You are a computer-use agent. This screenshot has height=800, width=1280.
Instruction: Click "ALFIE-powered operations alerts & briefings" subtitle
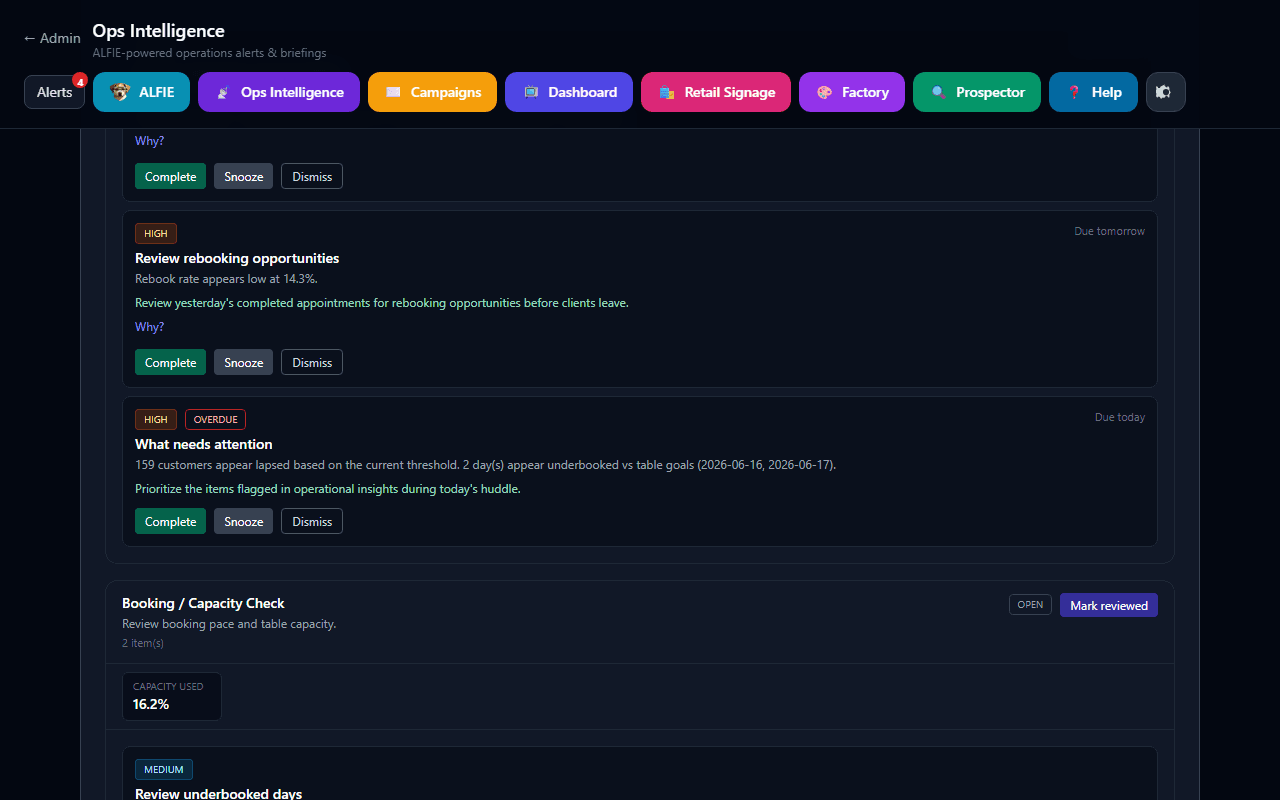tap(209, 53)
